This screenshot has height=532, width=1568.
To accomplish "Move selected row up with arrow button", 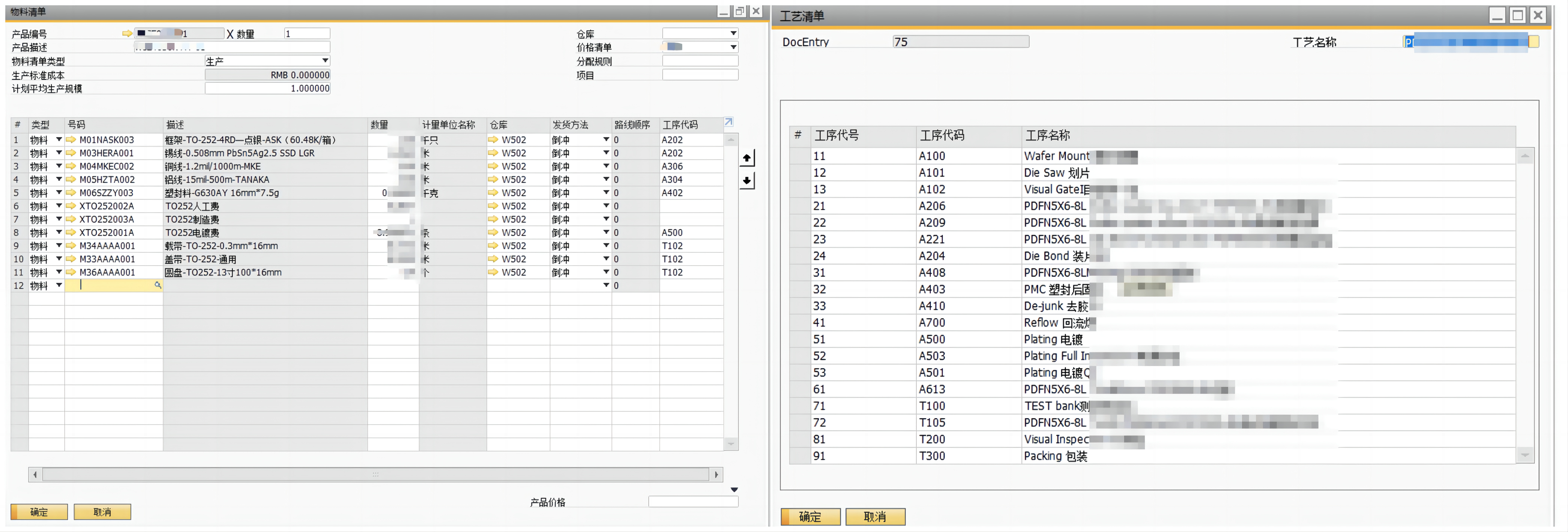I will [x=746, y=158].
